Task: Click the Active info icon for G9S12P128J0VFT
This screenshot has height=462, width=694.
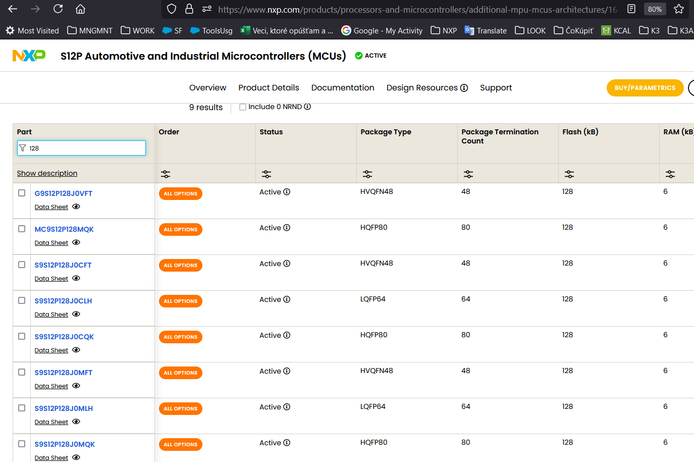Action: click(x=287, y=192)
